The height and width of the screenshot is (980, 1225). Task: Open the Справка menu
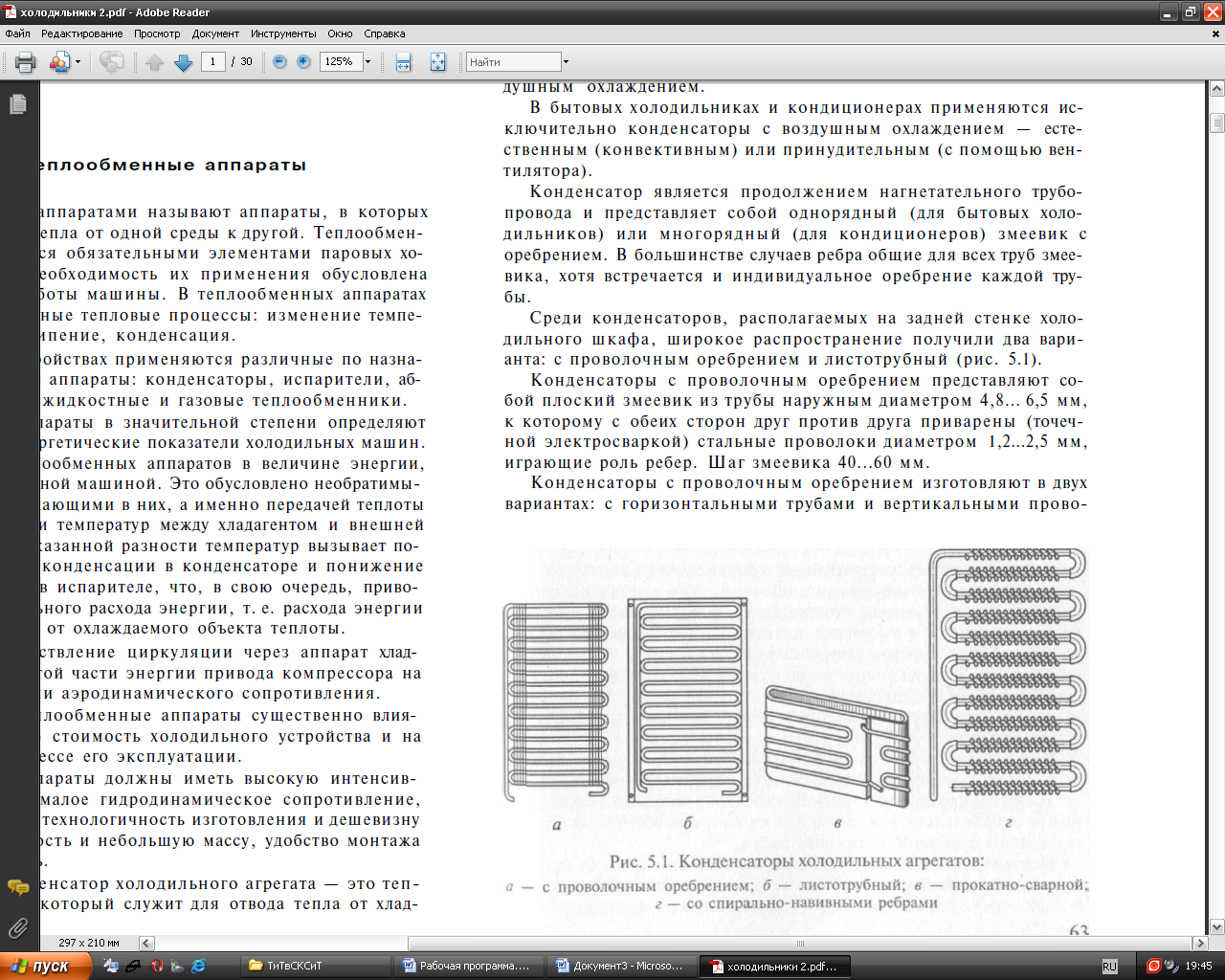(x=385, y=33)
